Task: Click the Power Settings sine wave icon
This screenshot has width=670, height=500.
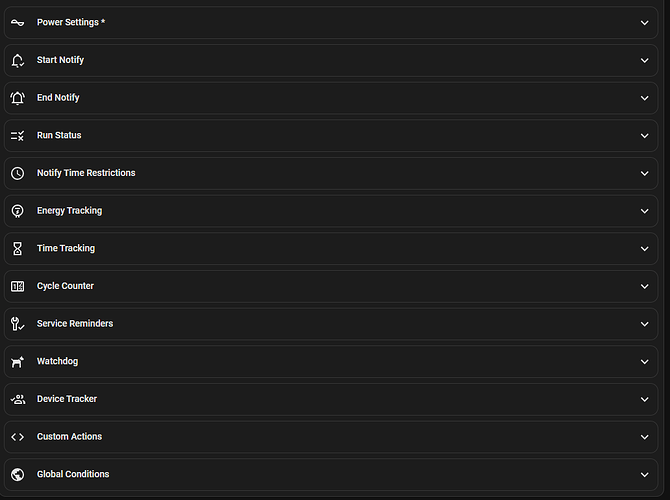Action: 17,22
